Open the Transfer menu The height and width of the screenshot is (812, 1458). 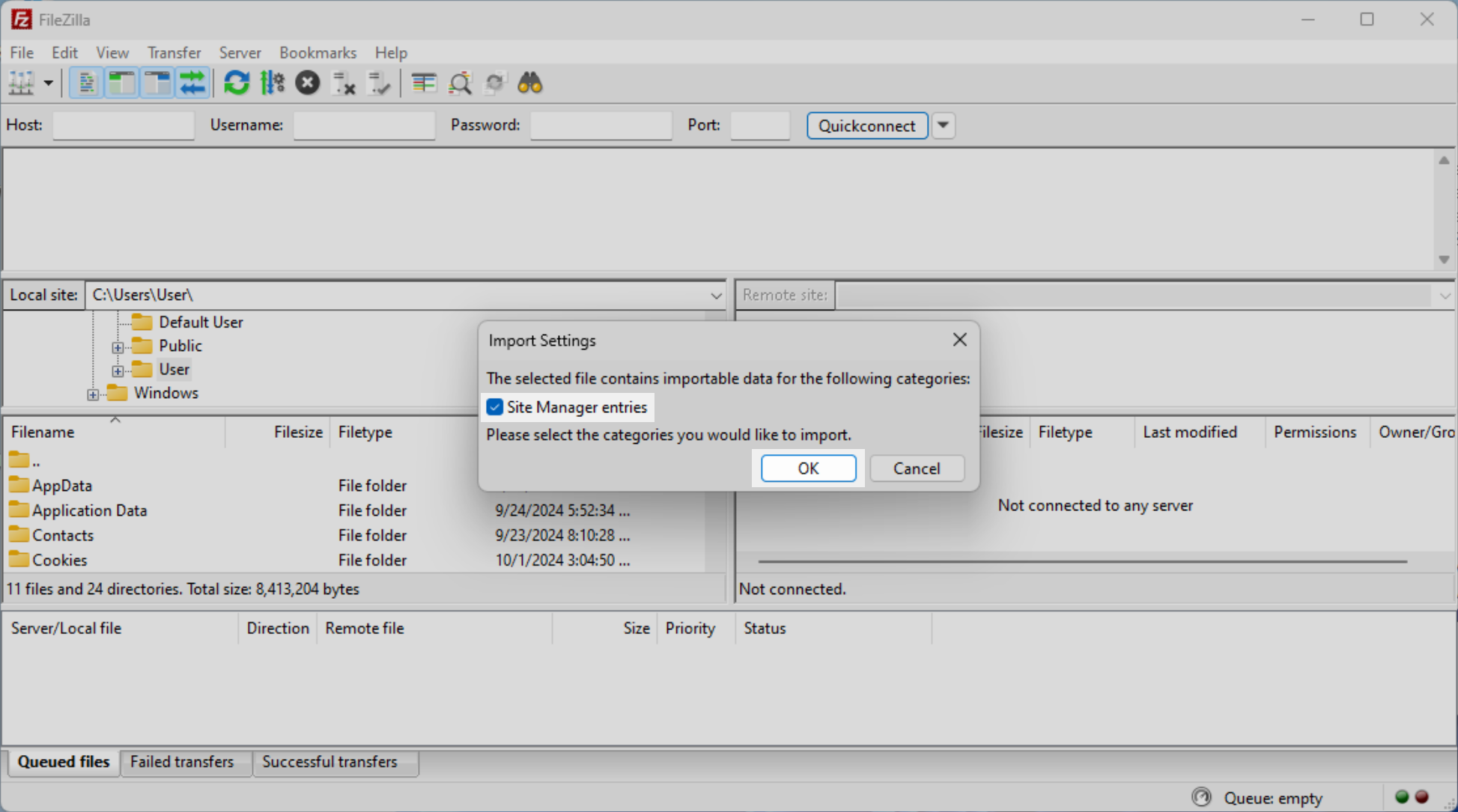click(x=174, y=52)
